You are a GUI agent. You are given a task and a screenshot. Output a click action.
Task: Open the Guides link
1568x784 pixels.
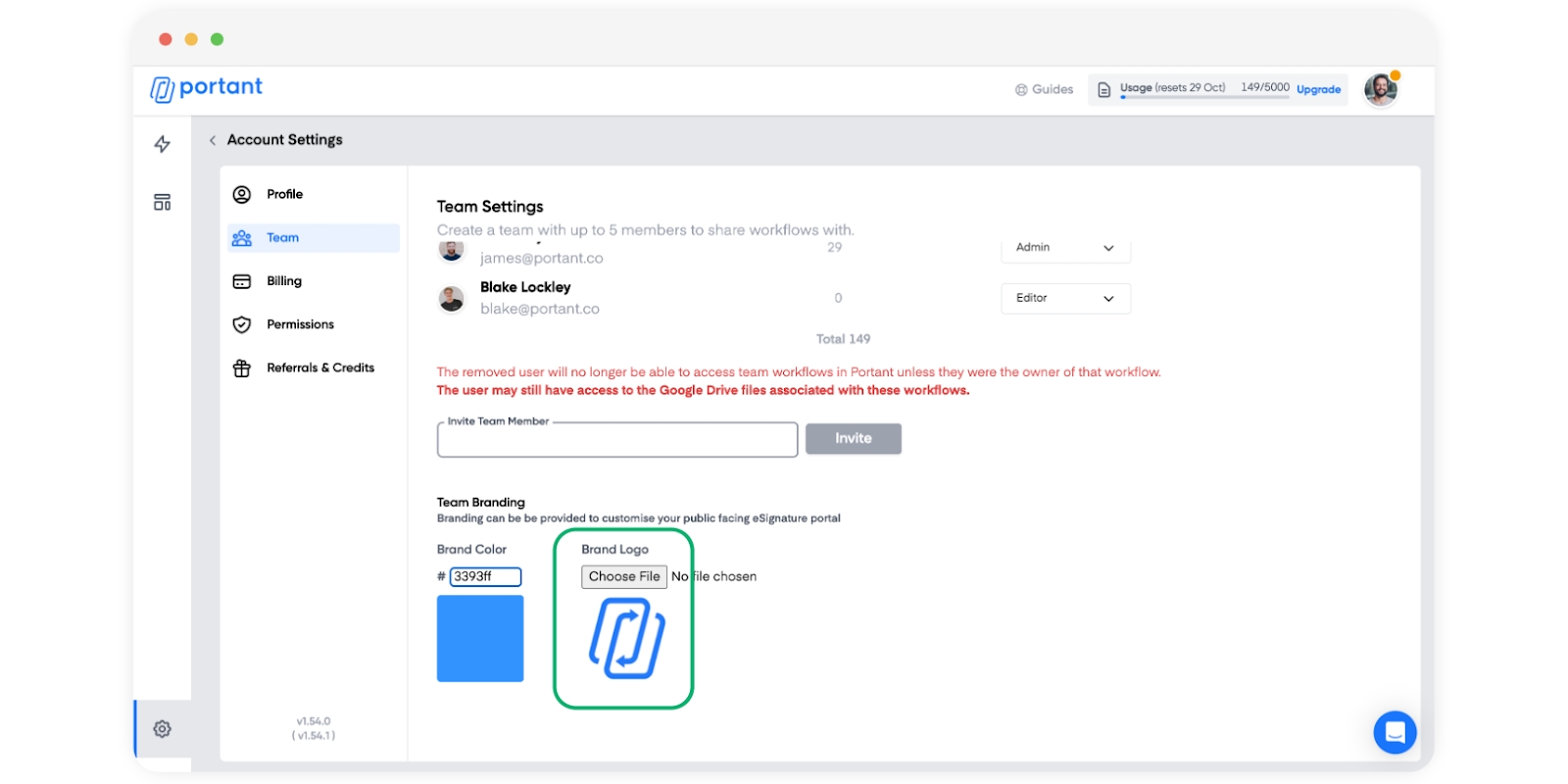point(1044,89)
